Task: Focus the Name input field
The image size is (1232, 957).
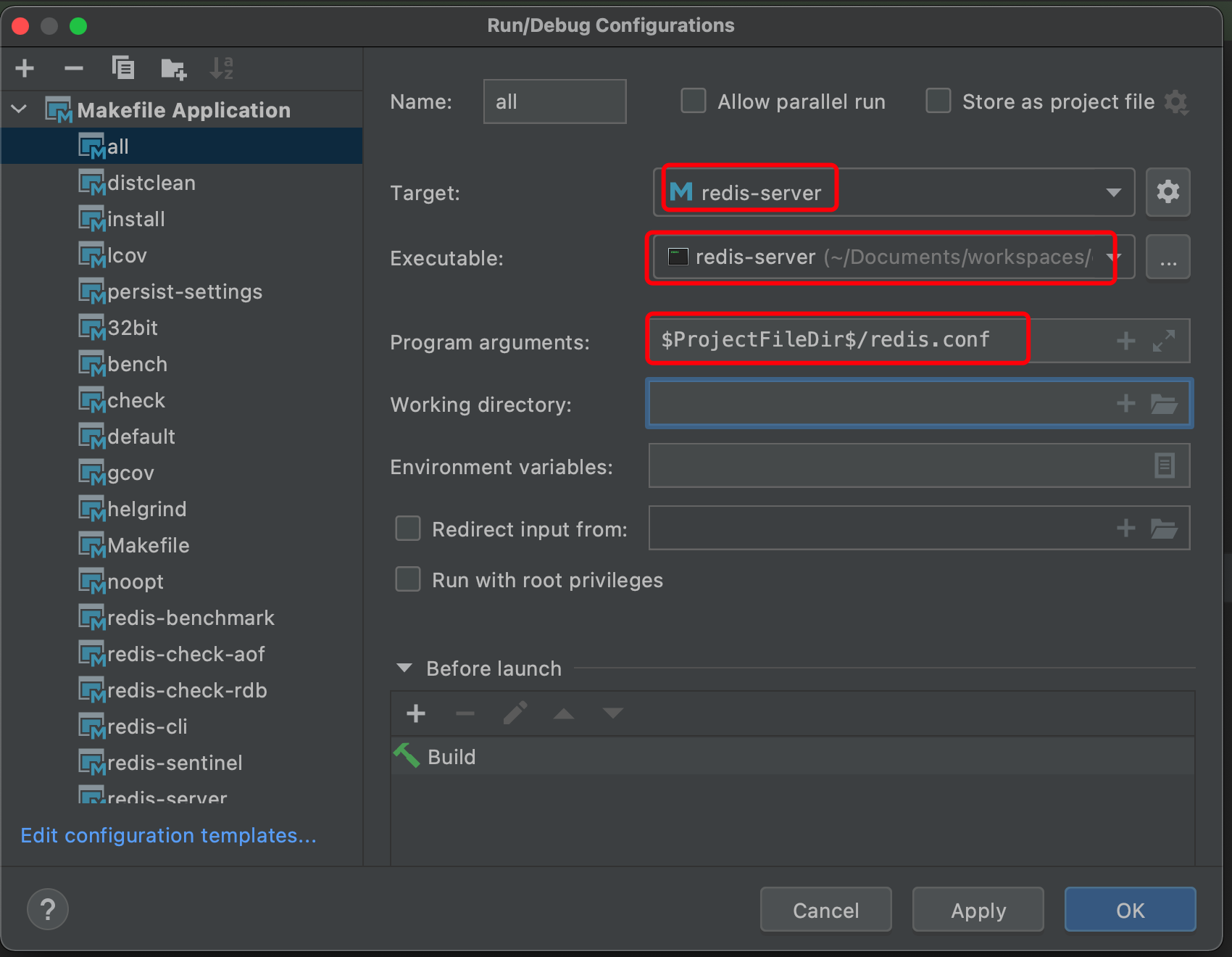Action: pyautogui.click(x=555, y=101)
